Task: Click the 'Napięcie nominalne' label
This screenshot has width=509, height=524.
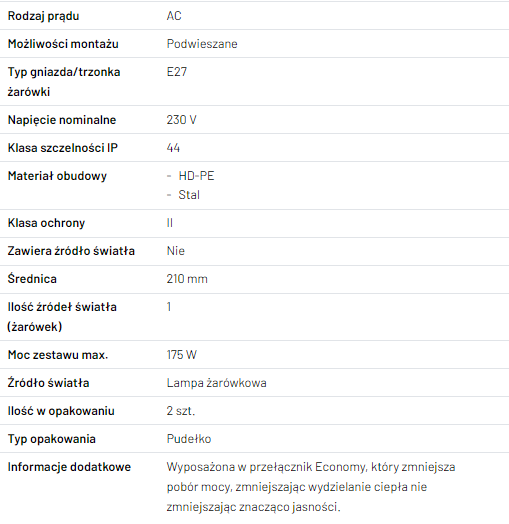Action: pyautogui.click(x=62, y=120)
